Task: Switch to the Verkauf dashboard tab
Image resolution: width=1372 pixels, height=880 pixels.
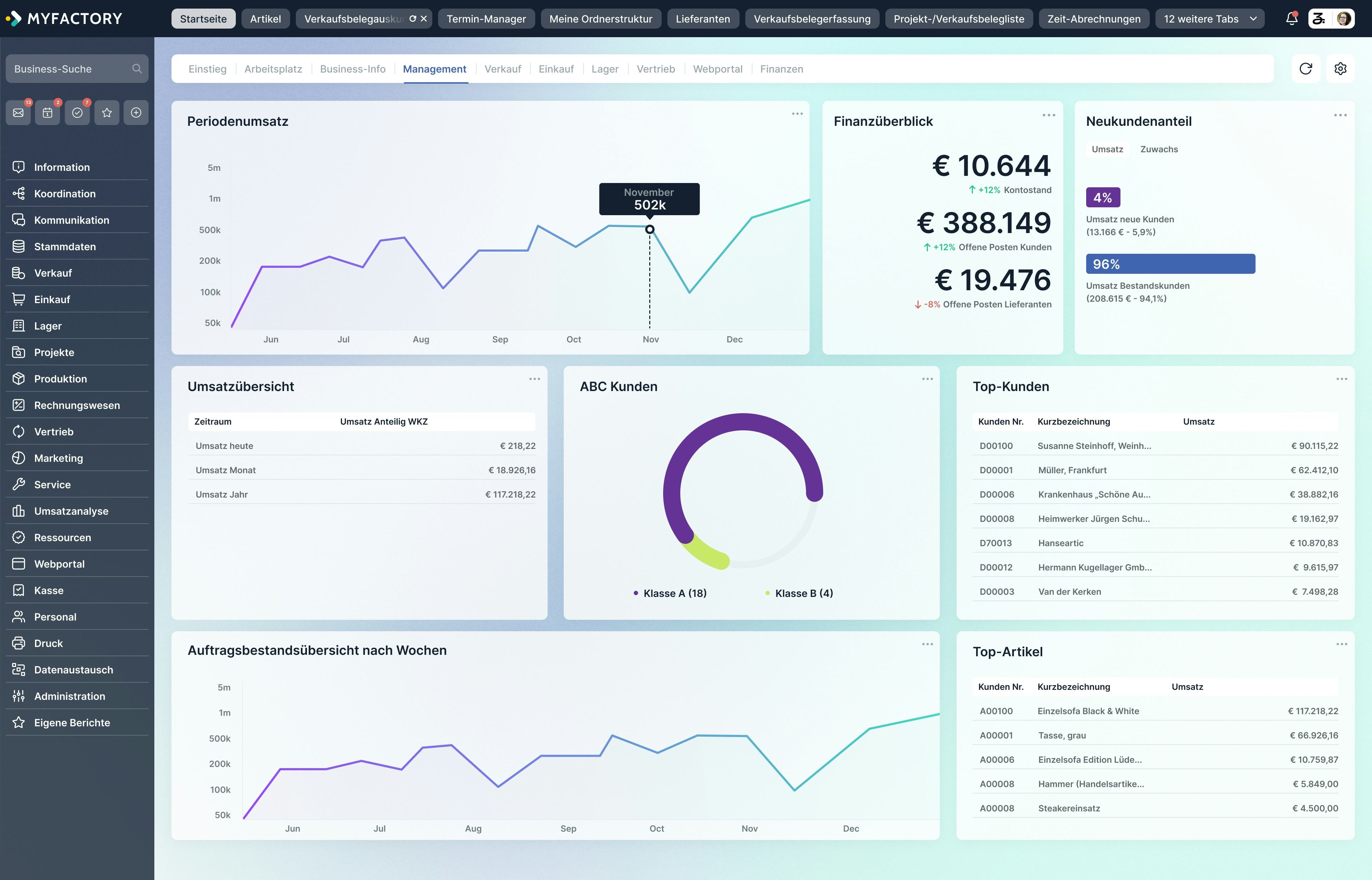Action: 503,69
